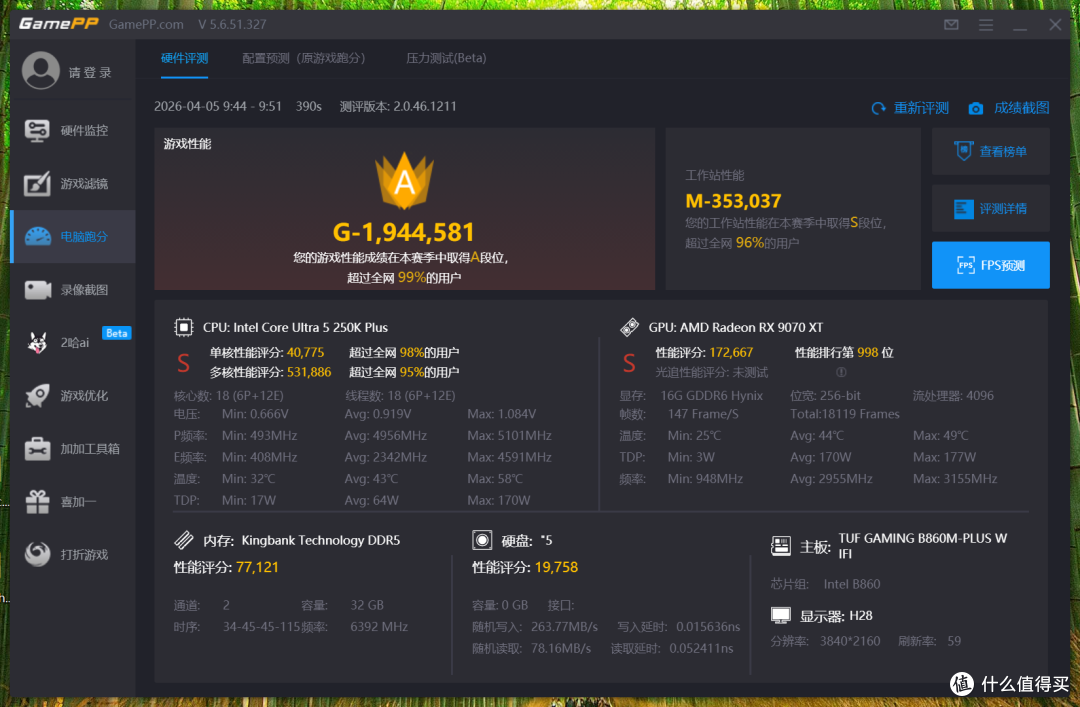Click the hard disk icon
This screenshot has width=1080, height=707.
point(482,540)
